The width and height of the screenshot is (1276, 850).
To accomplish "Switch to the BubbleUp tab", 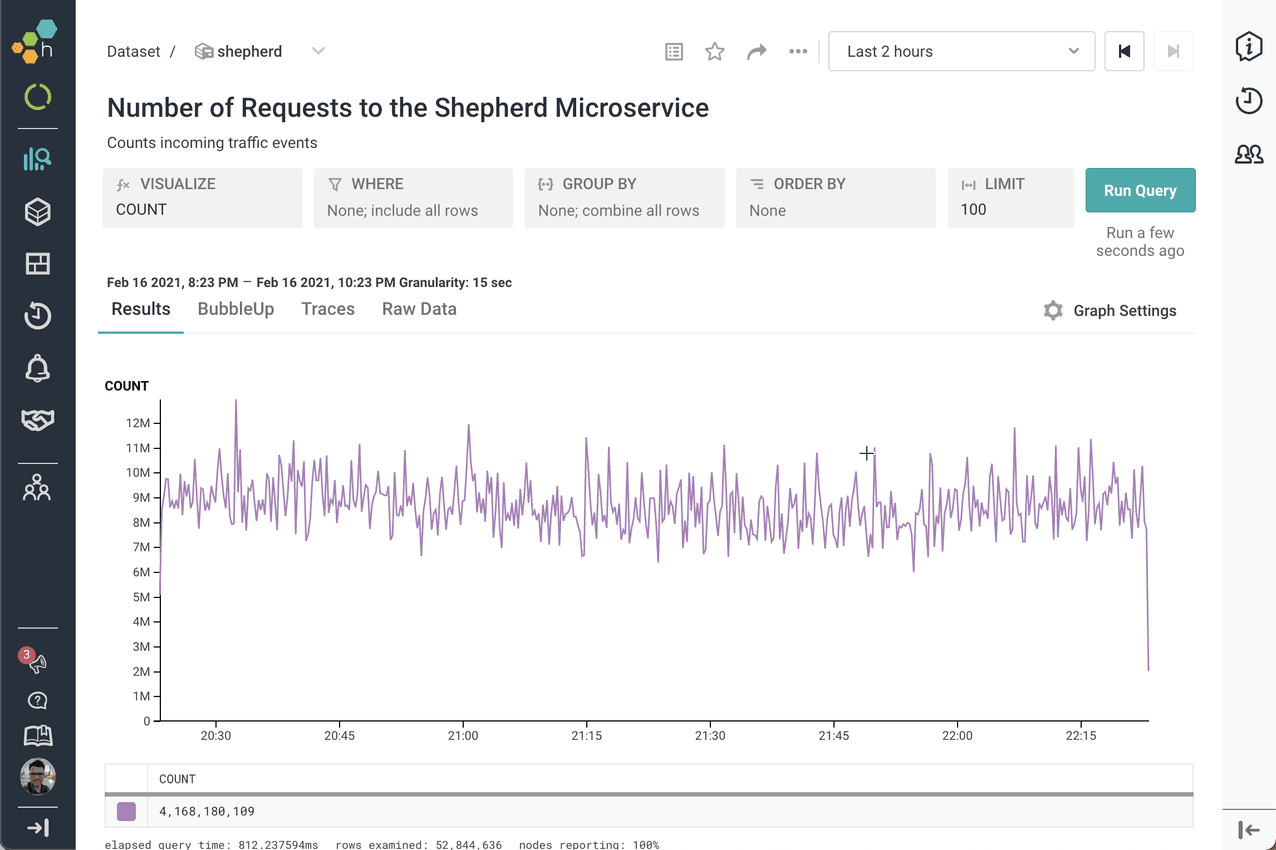I will click(x=235, y=309).
